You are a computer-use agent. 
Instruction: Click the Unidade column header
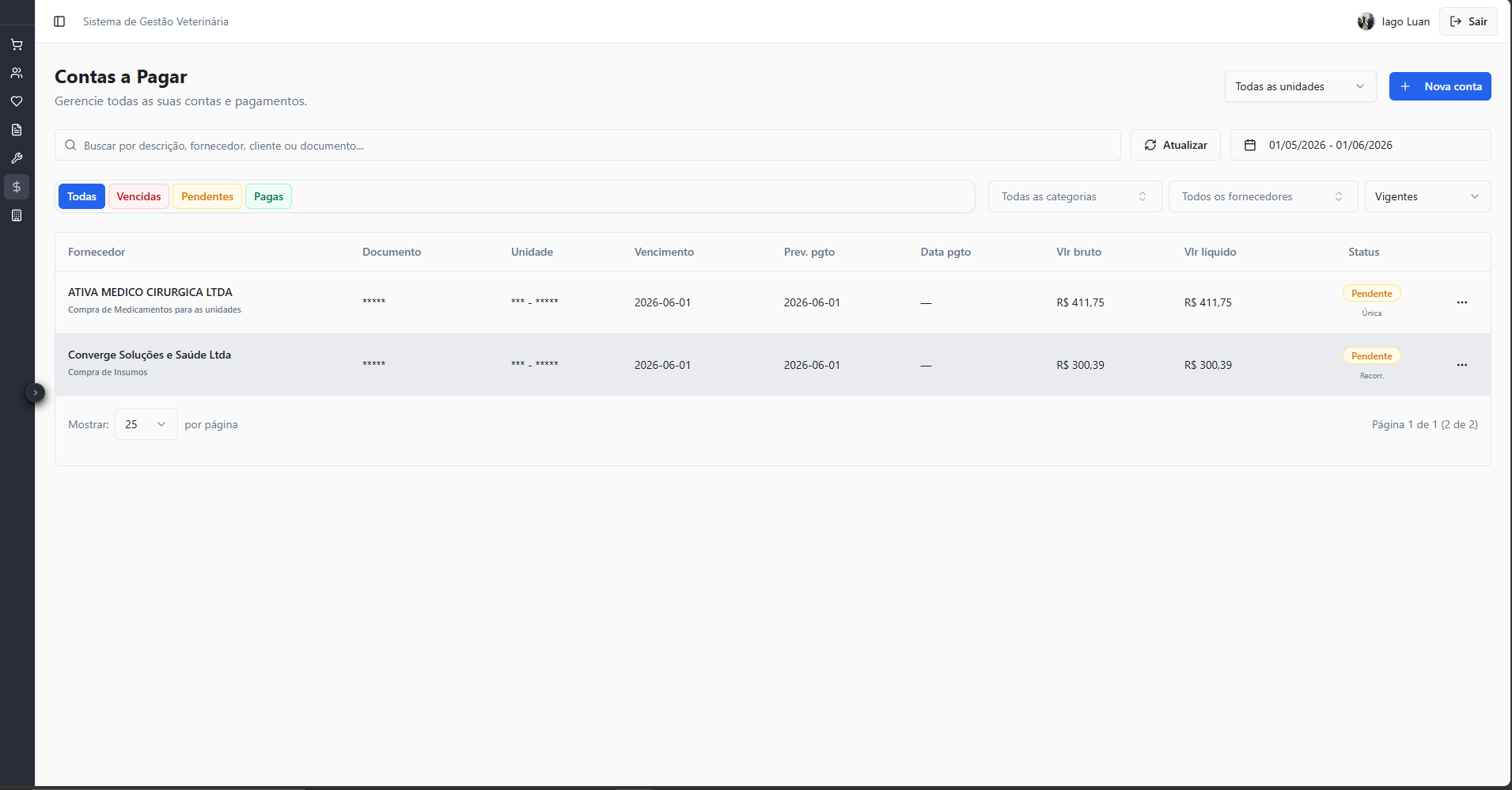pos(532,252)
